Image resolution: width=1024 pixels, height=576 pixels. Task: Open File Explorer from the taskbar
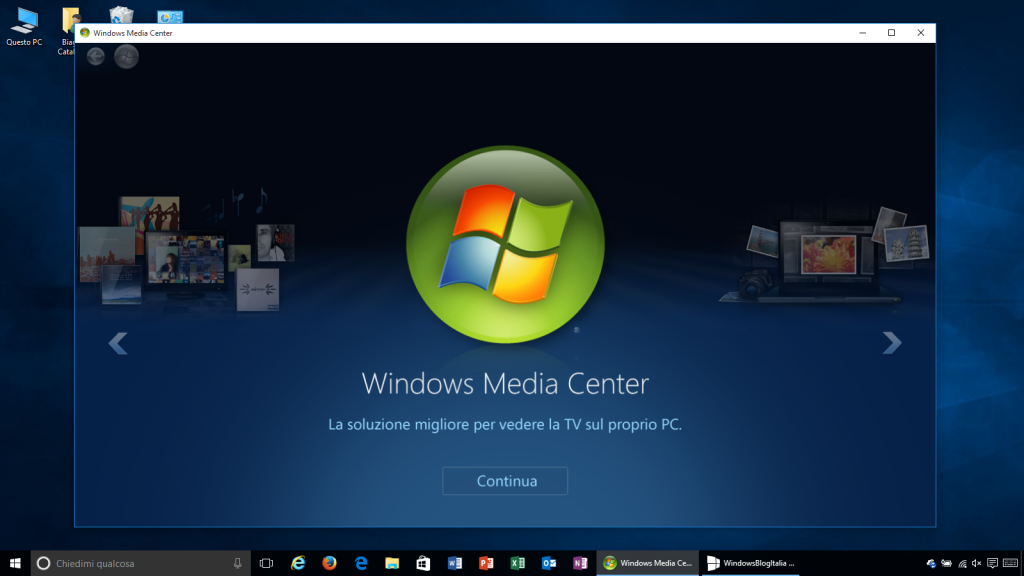click(392, 563)
